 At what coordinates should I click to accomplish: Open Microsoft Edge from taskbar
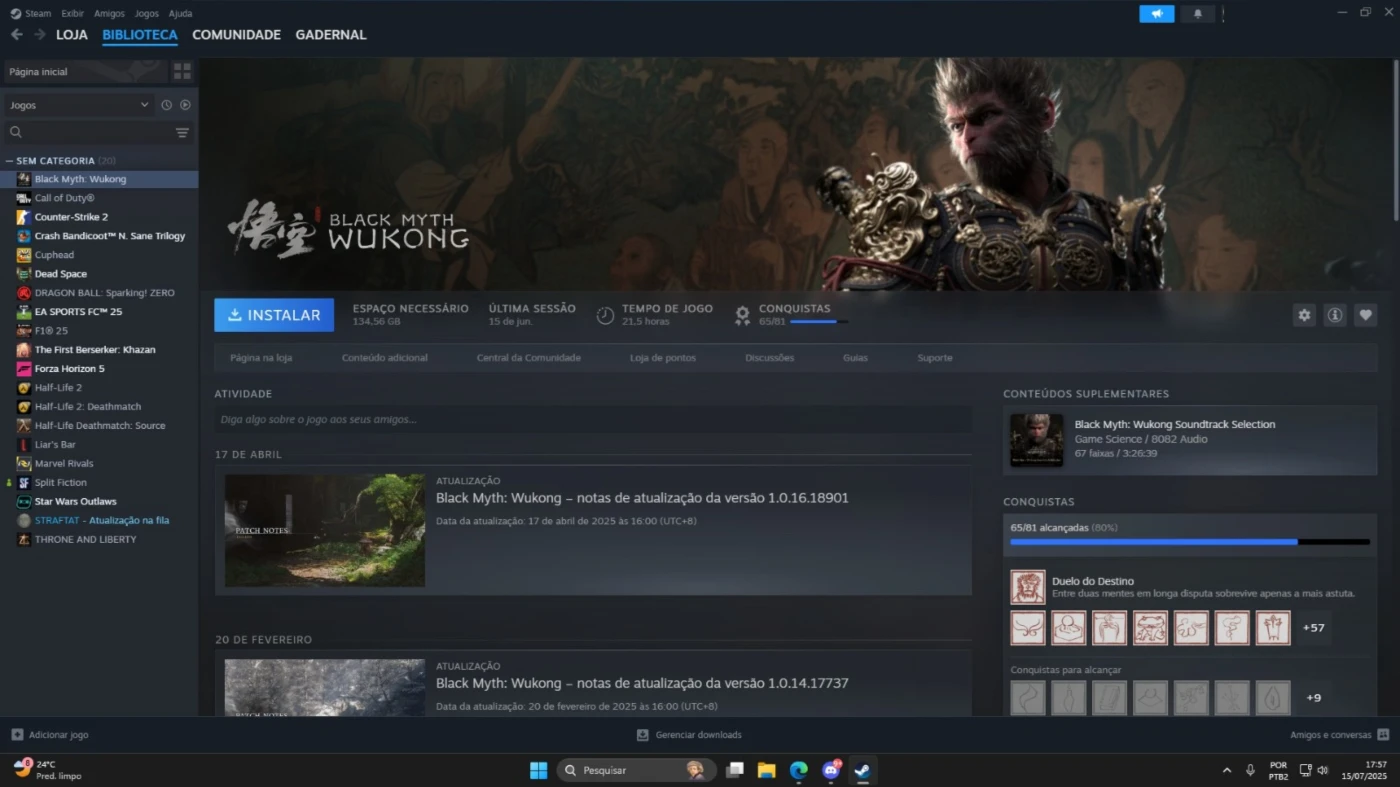(x=799, y=770)
